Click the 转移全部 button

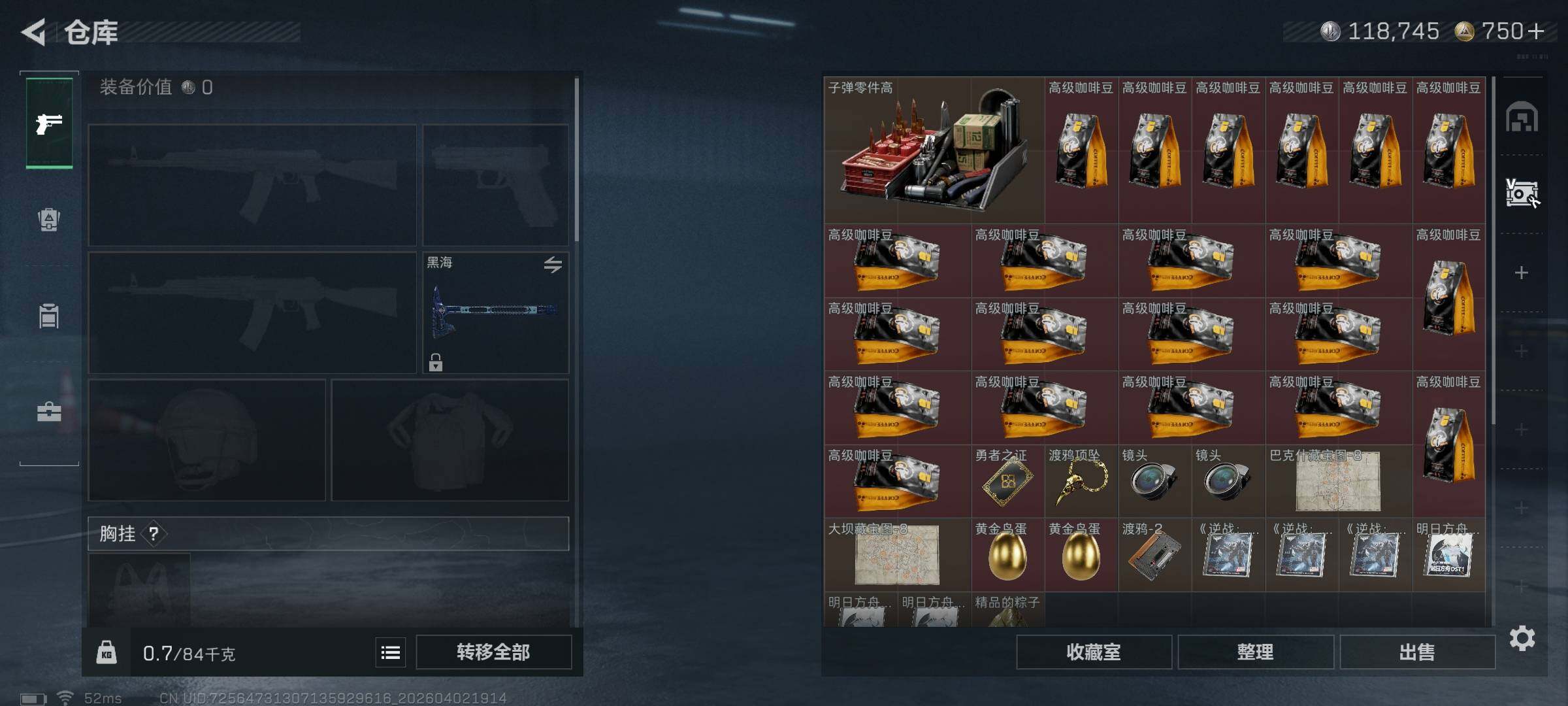494,652
